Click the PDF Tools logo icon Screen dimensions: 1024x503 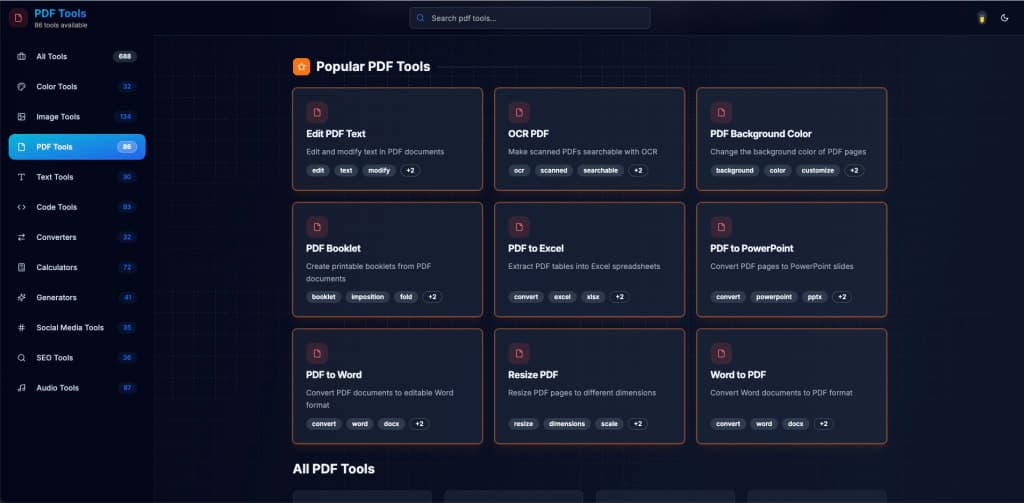[18, 18]
